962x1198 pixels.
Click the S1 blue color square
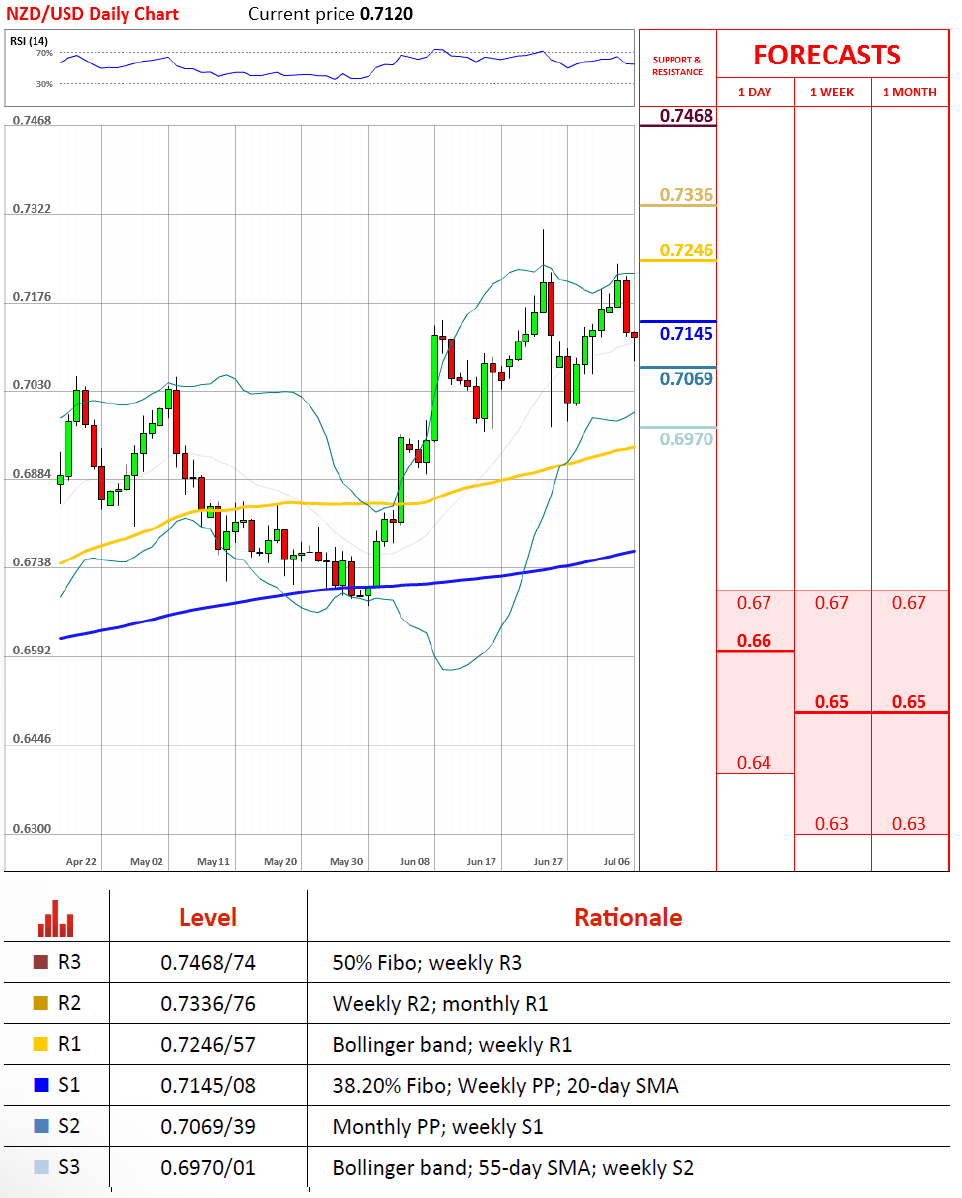(41, 1085)
